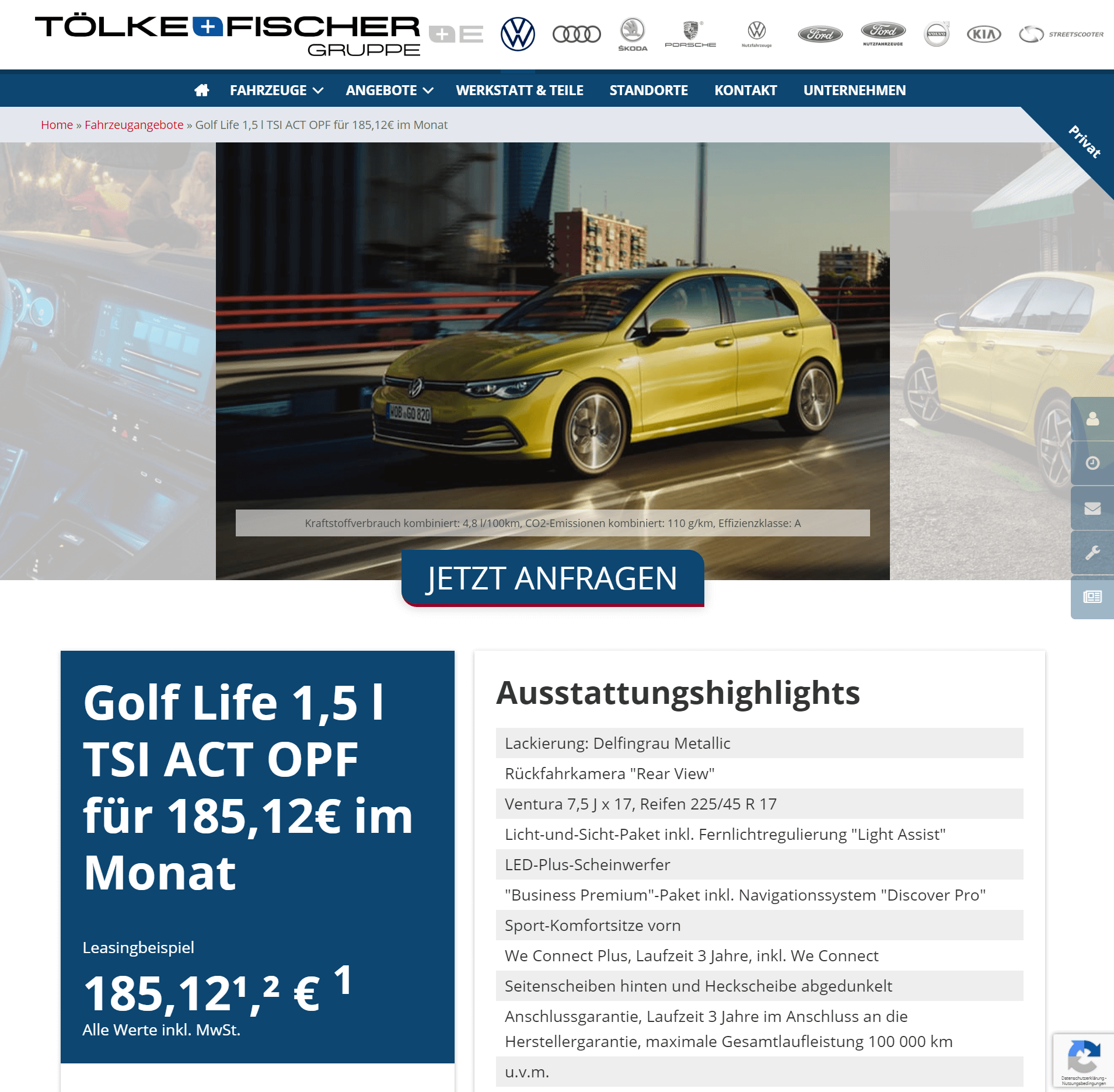Open the wrench service sidebar icon
Screen dimensions: 1114x1092
click(x=1092, y=552)
